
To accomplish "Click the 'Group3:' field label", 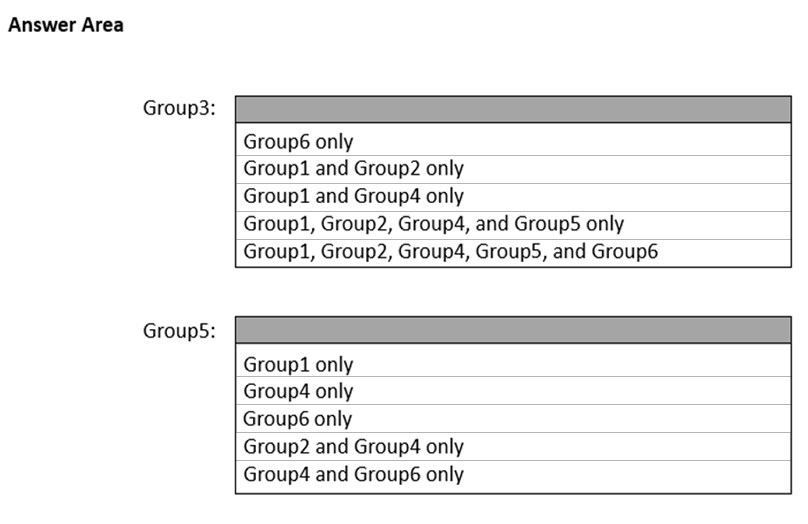I will click(179, 109).
